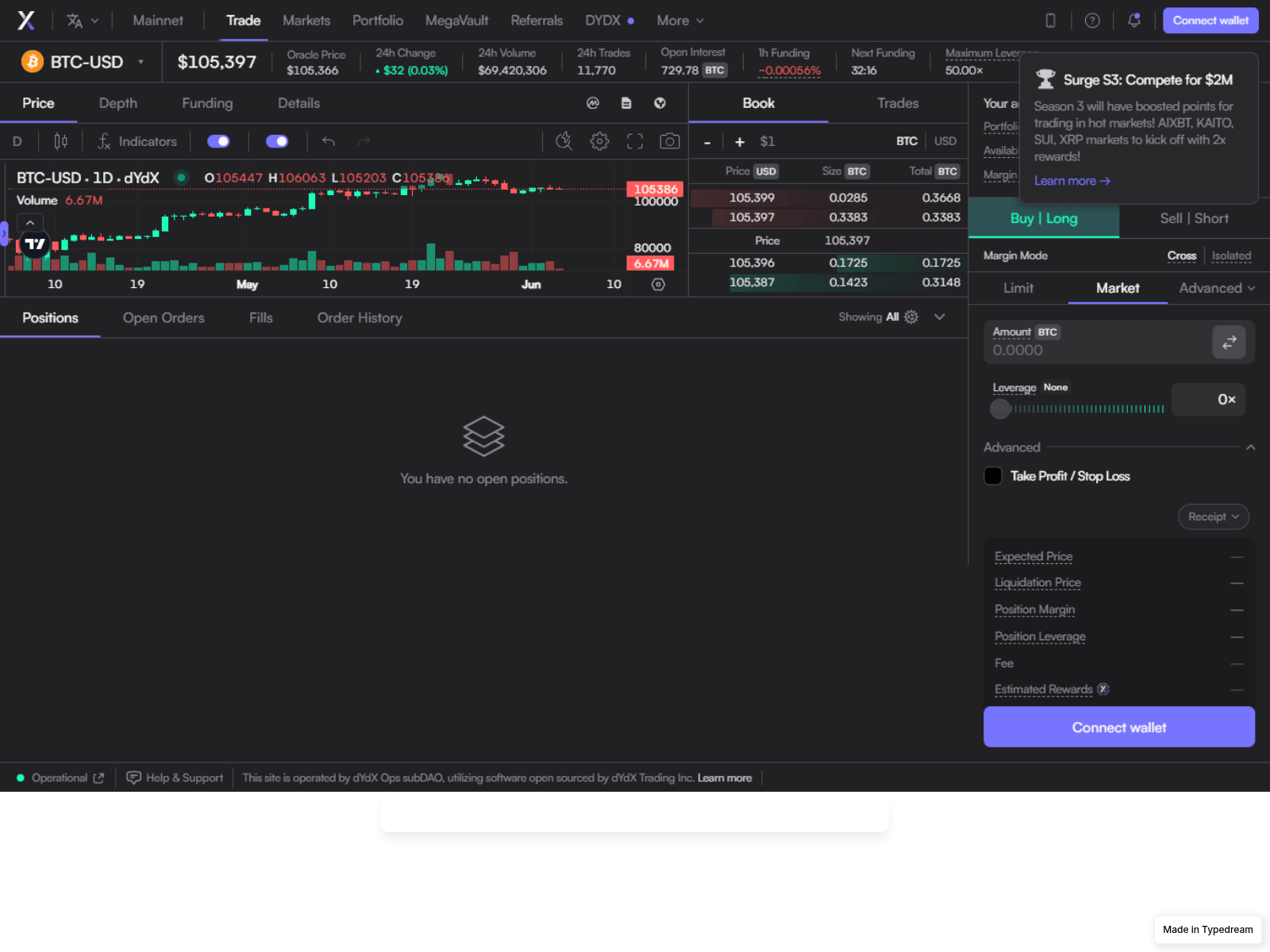Image resolution: width=1270 pixels, height=952 pixels.
Task: Open the Receipt dropdown
Action: 1213,516
